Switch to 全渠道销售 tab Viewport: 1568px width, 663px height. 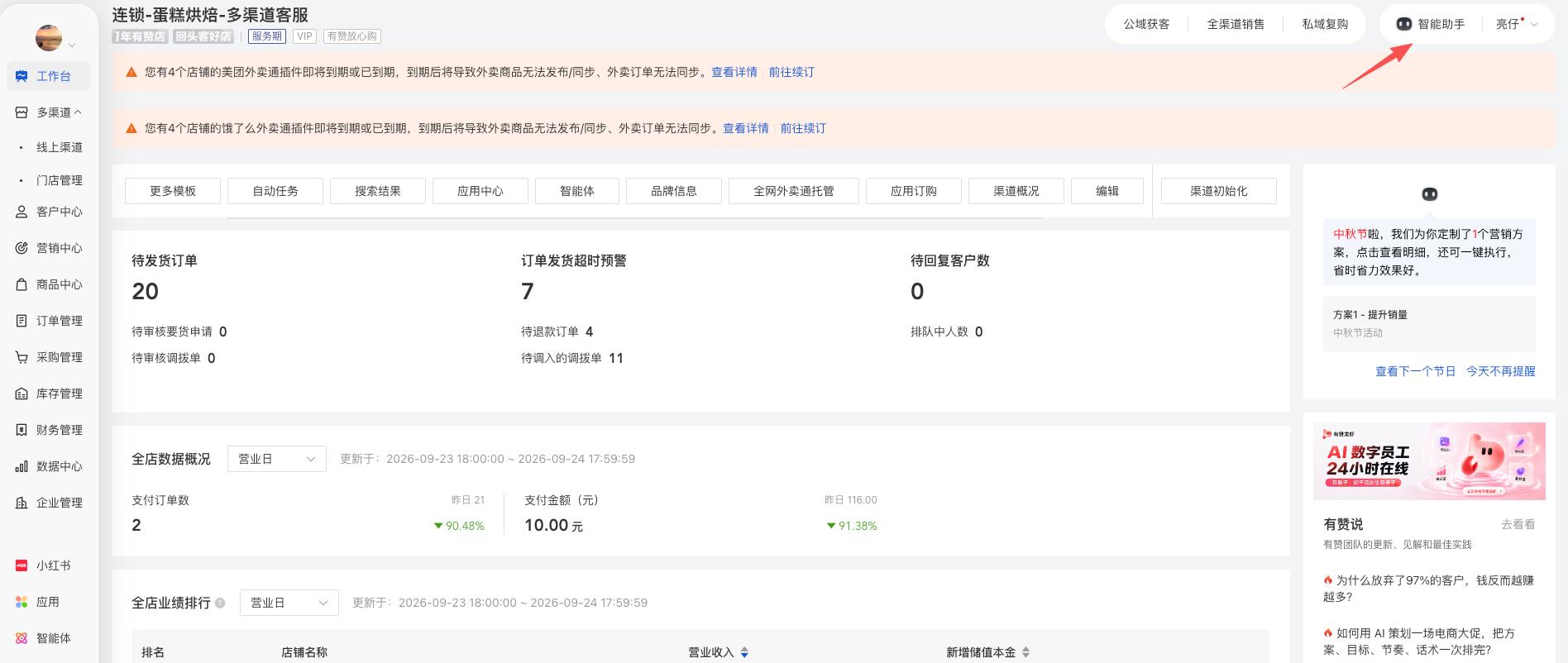[1236, 24]
